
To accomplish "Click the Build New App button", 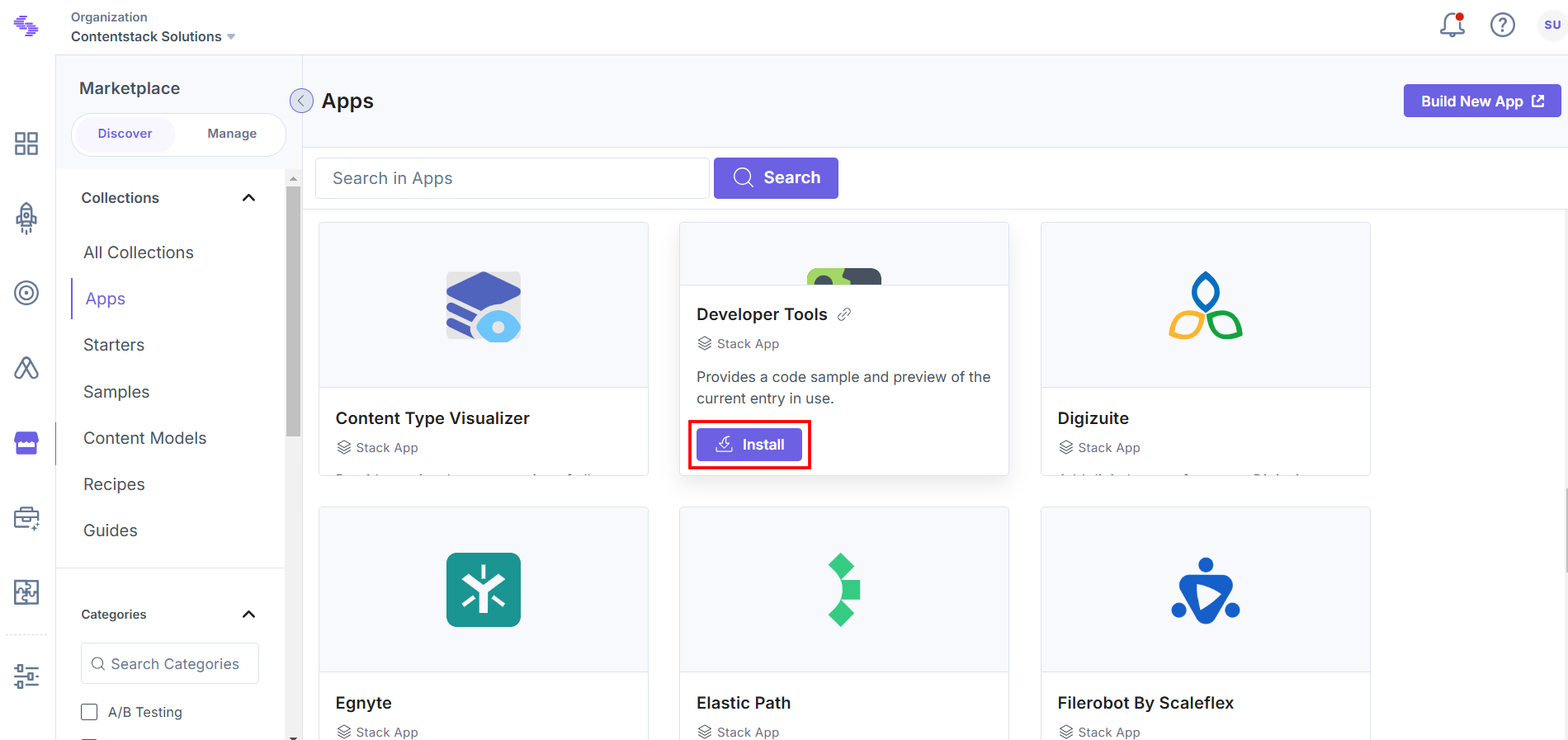I will 1482,101.
